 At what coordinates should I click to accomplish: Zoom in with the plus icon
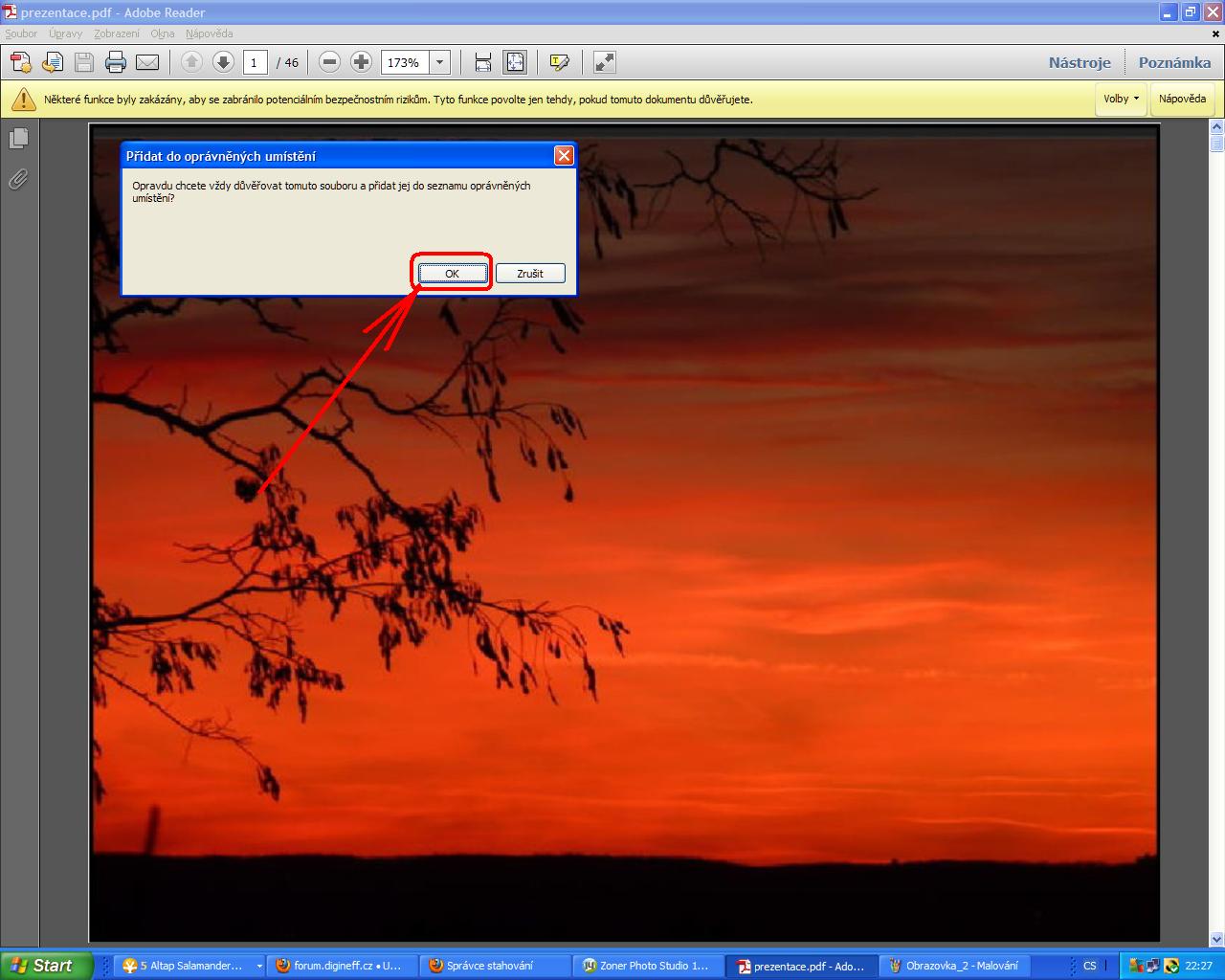[361, 63]
